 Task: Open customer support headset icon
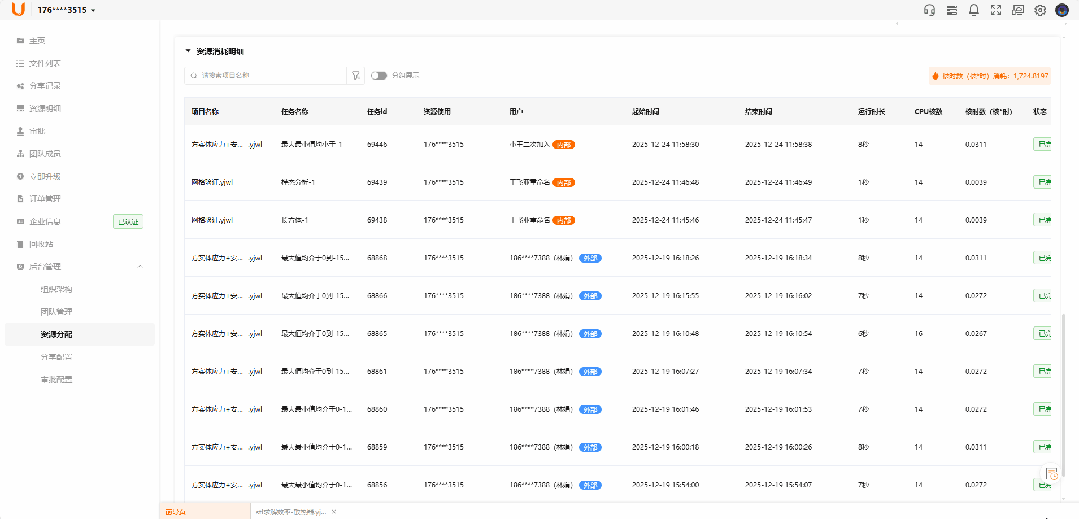930,10
